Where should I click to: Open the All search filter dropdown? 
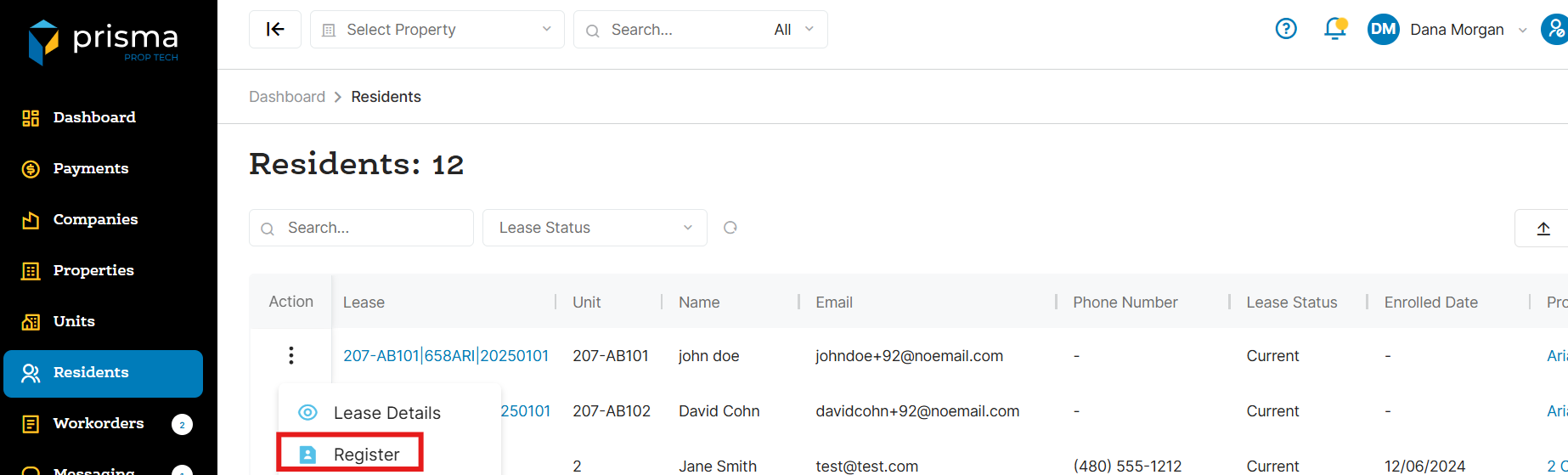(793, 30)
